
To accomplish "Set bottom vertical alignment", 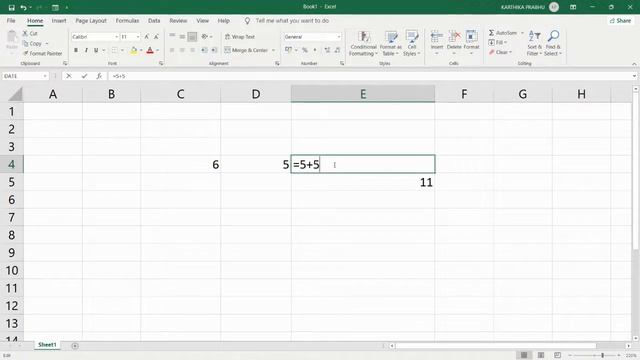I will click(192, 37).
